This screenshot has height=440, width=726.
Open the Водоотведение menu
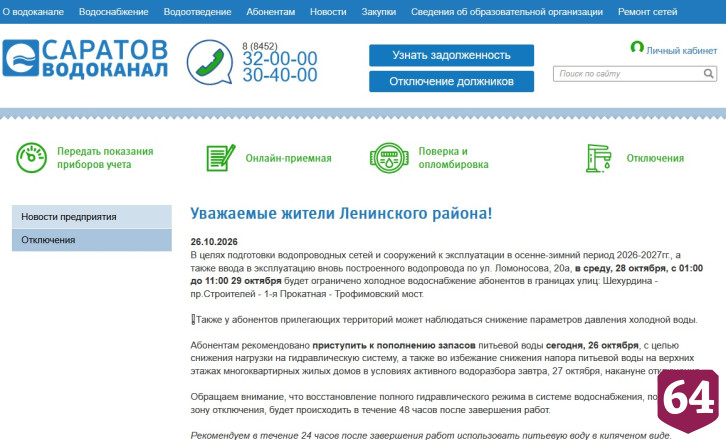pos(197,12)
